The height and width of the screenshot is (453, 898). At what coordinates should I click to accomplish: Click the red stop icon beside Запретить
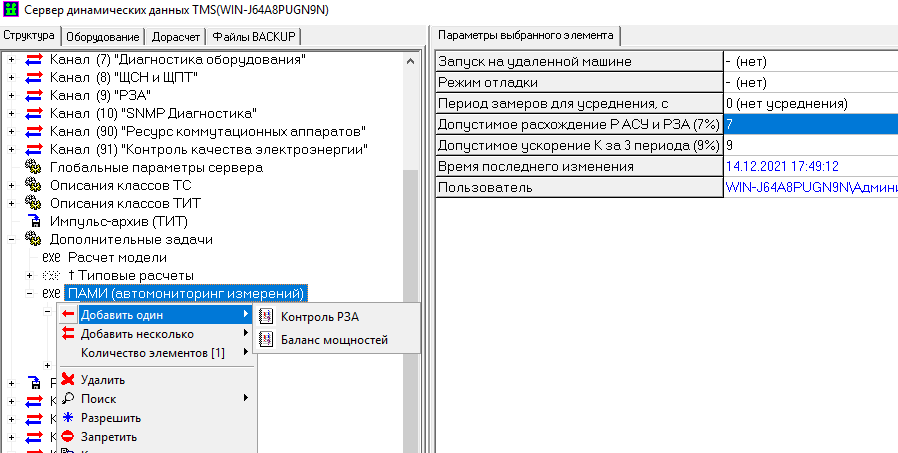pyautogui.click(x=68, y=437)
